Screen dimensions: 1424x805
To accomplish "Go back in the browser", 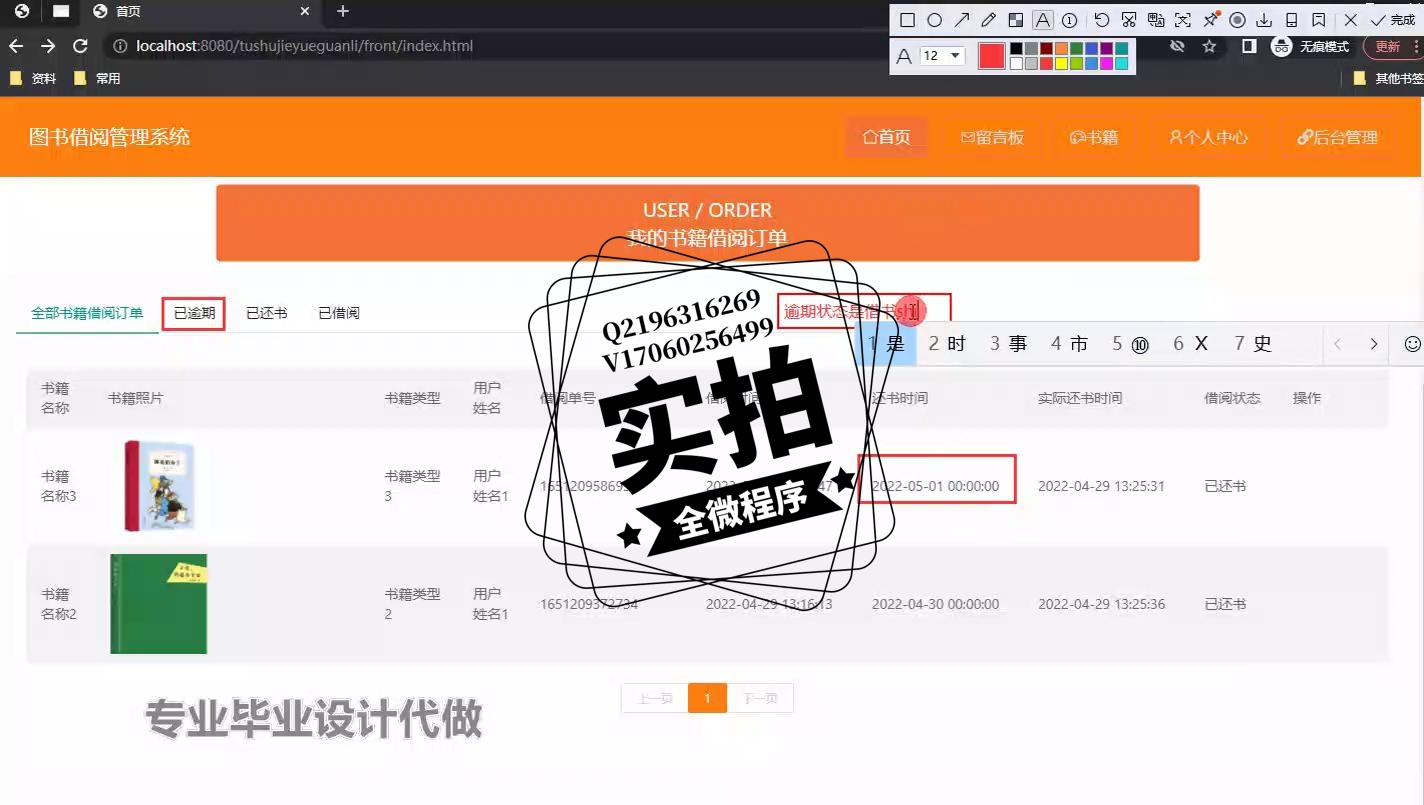I will [x=16, y=46].
